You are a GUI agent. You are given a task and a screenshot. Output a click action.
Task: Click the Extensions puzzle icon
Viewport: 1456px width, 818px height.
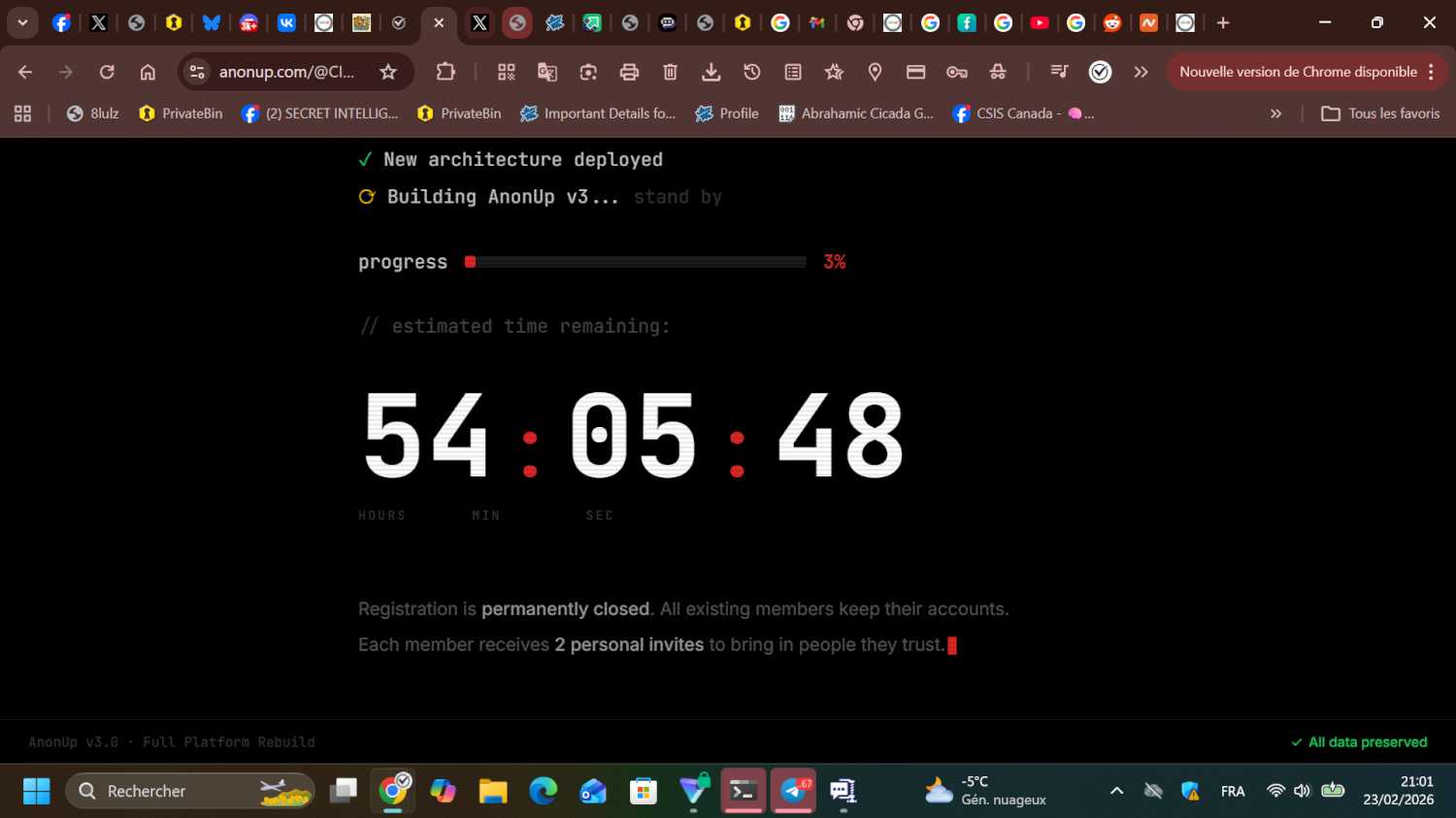[x=446, y=72]
